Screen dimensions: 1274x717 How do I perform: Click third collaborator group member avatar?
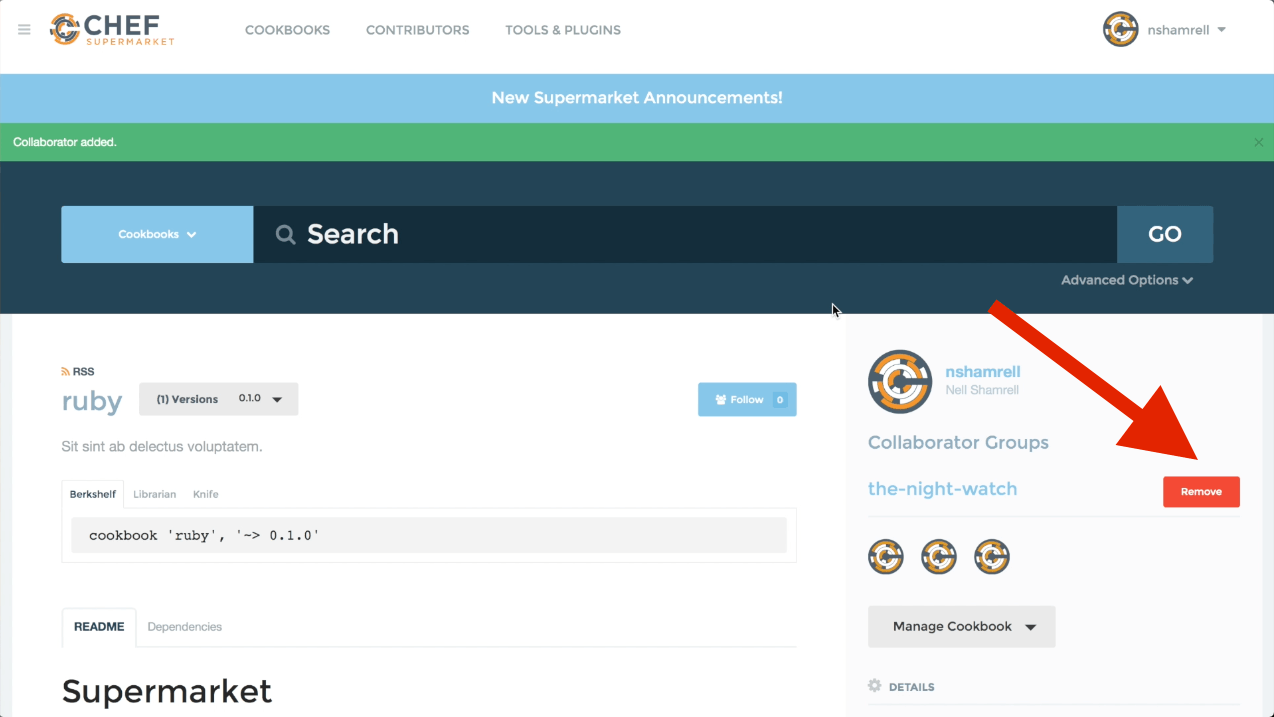992,557
